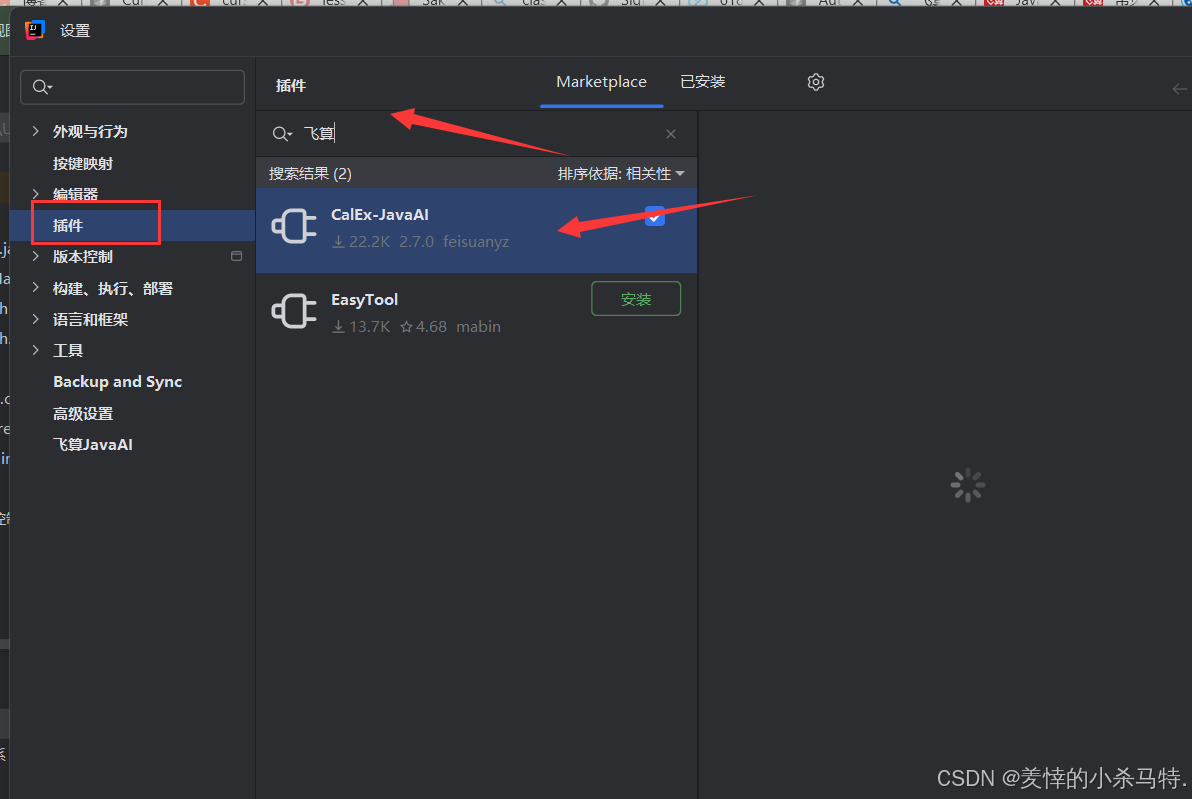Expand the 语言和框架 settings group
Screen dimensions: 1192x799
(x=36, y=319)
